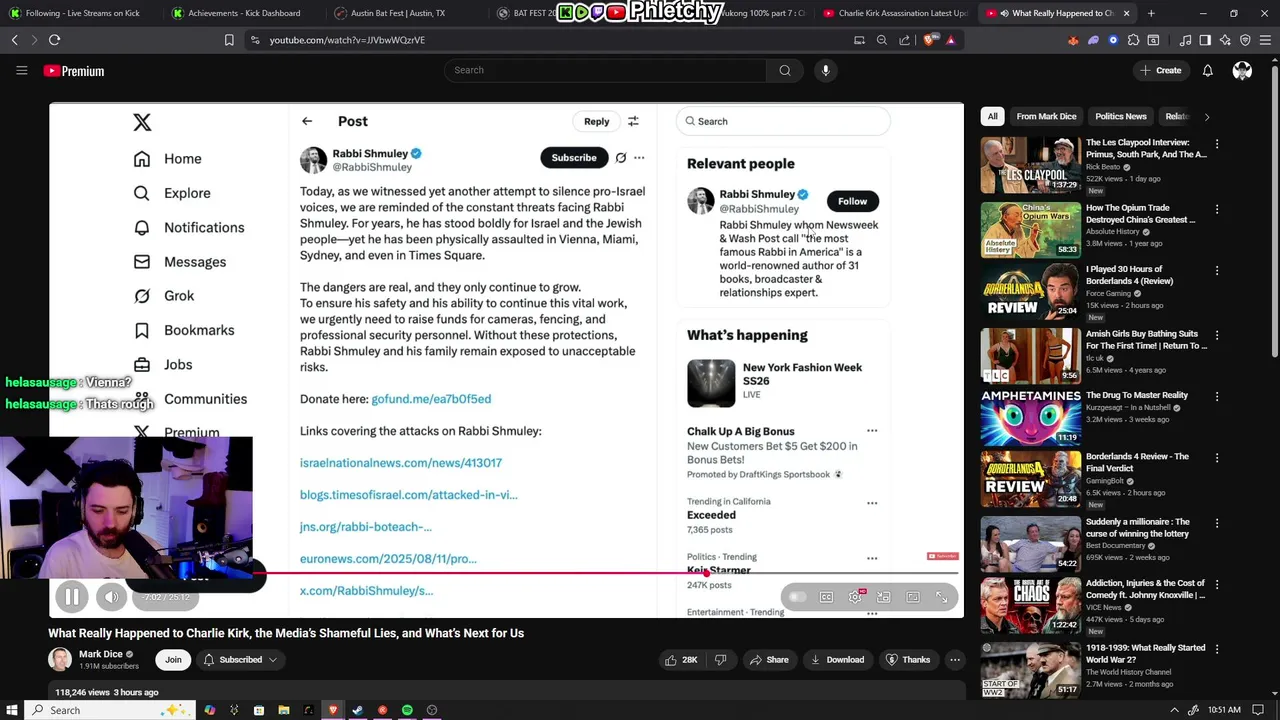Join the Mark Dice channel
1280x720 pixels.
[x=173, y=660]
